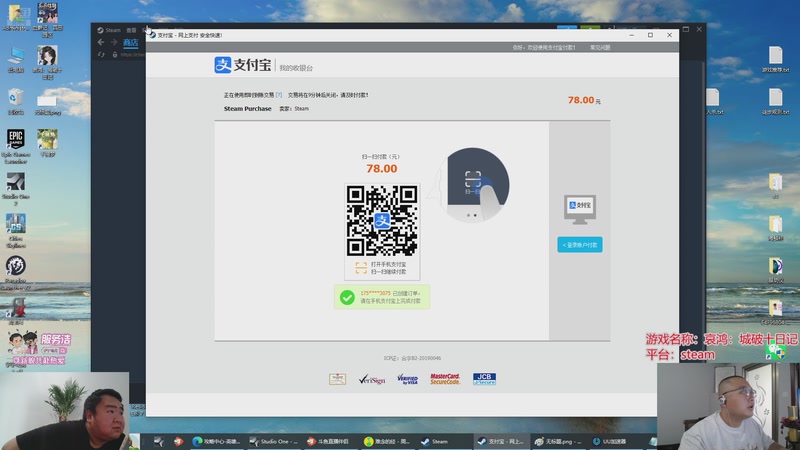Viewport: 800px width, 450px height.
Task: Select Edge browser task in taskbar
Action: [x=216, y=441]
